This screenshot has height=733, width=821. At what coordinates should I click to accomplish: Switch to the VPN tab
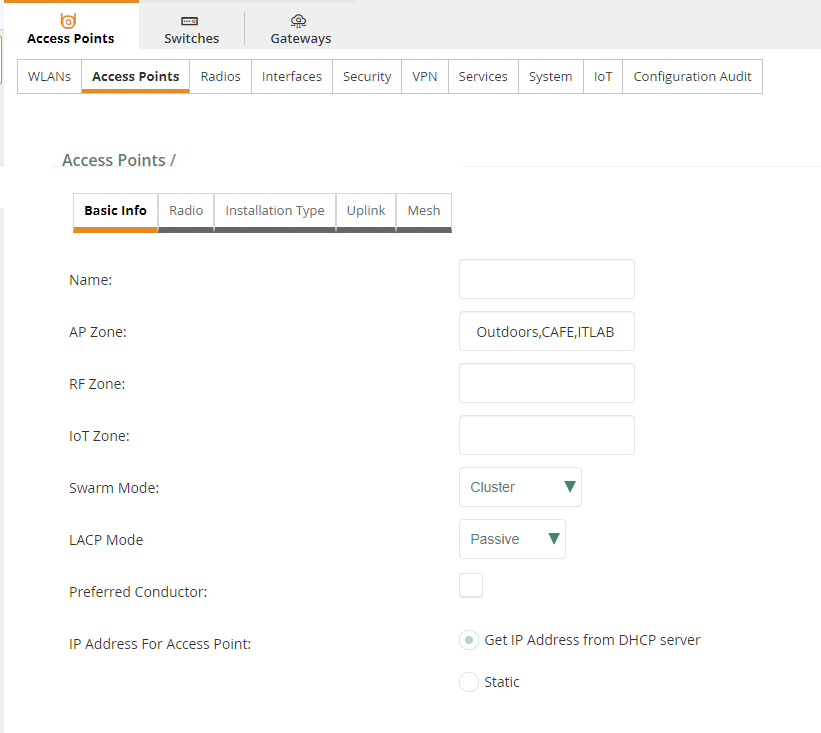click(x=425, y=76)
